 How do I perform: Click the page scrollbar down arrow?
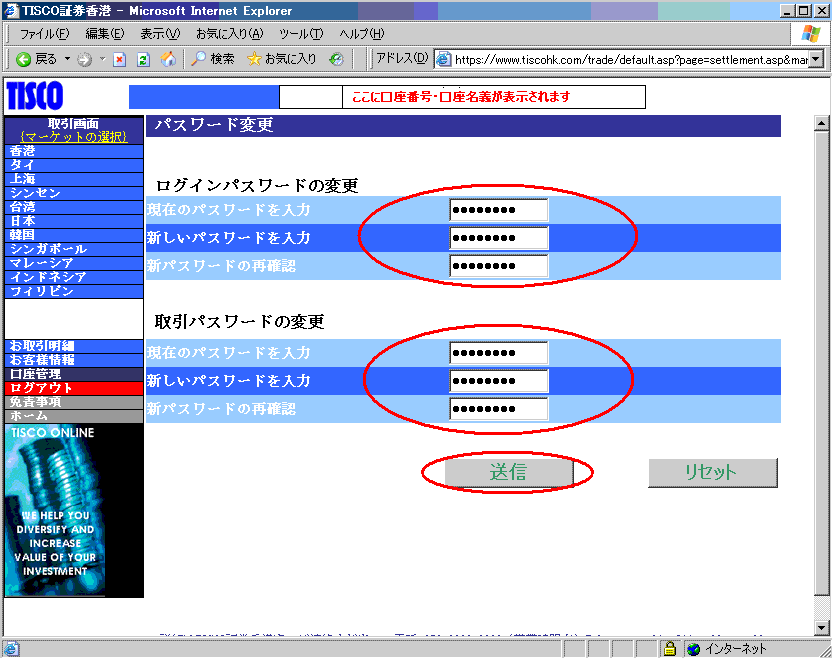coord(821,628)
